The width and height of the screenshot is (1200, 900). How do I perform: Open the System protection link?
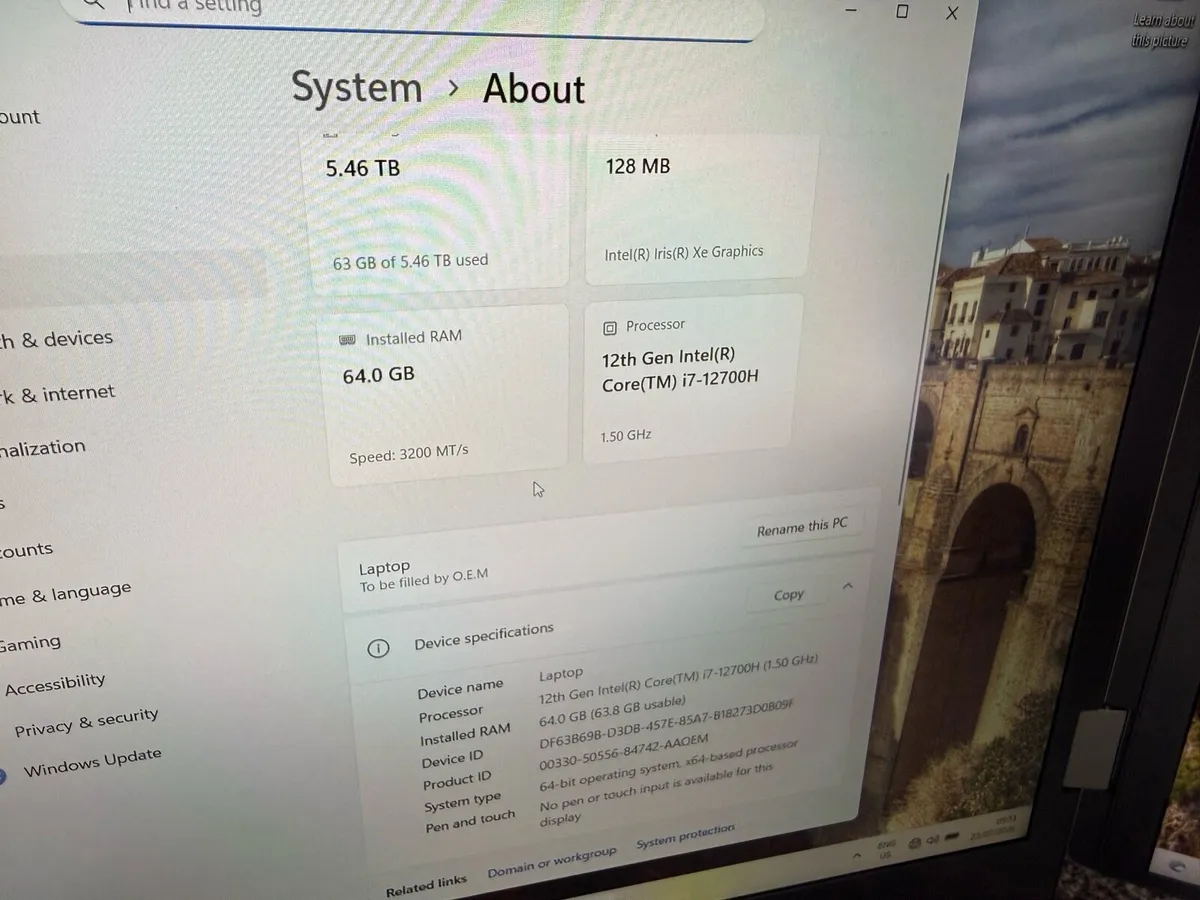point(686,836)
